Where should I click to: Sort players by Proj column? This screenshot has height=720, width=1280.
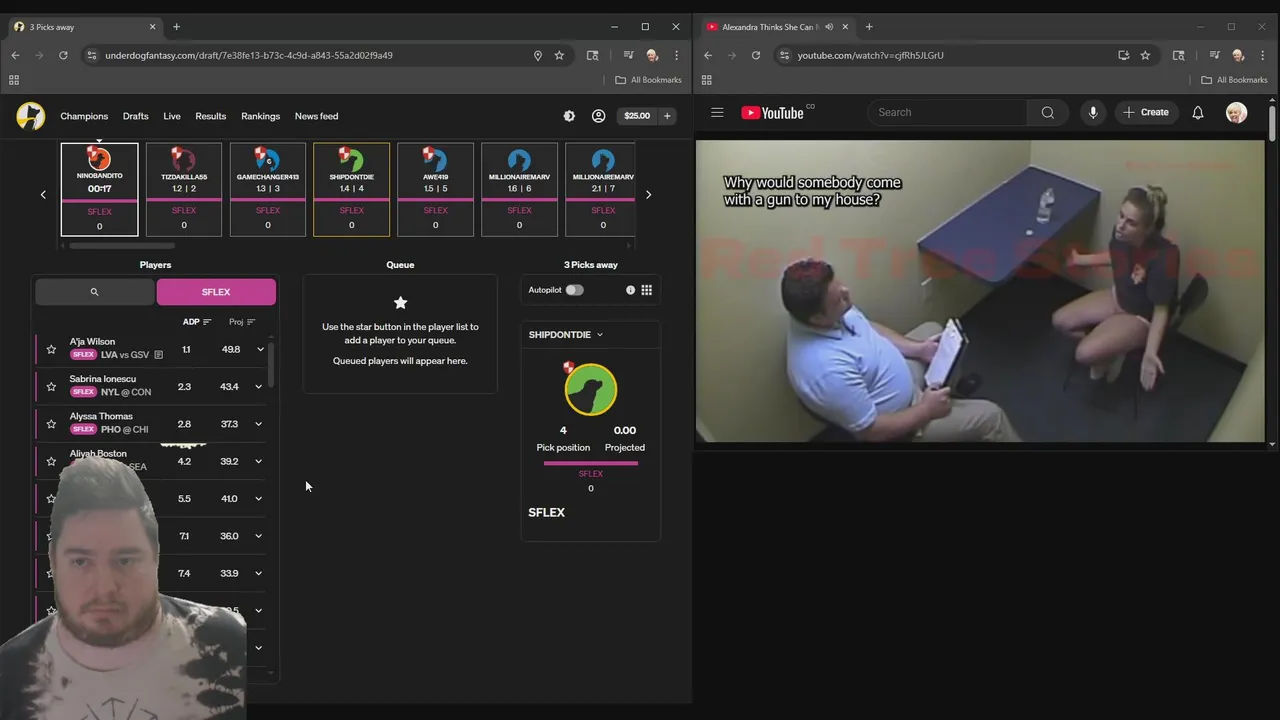[x=242, y=322]
